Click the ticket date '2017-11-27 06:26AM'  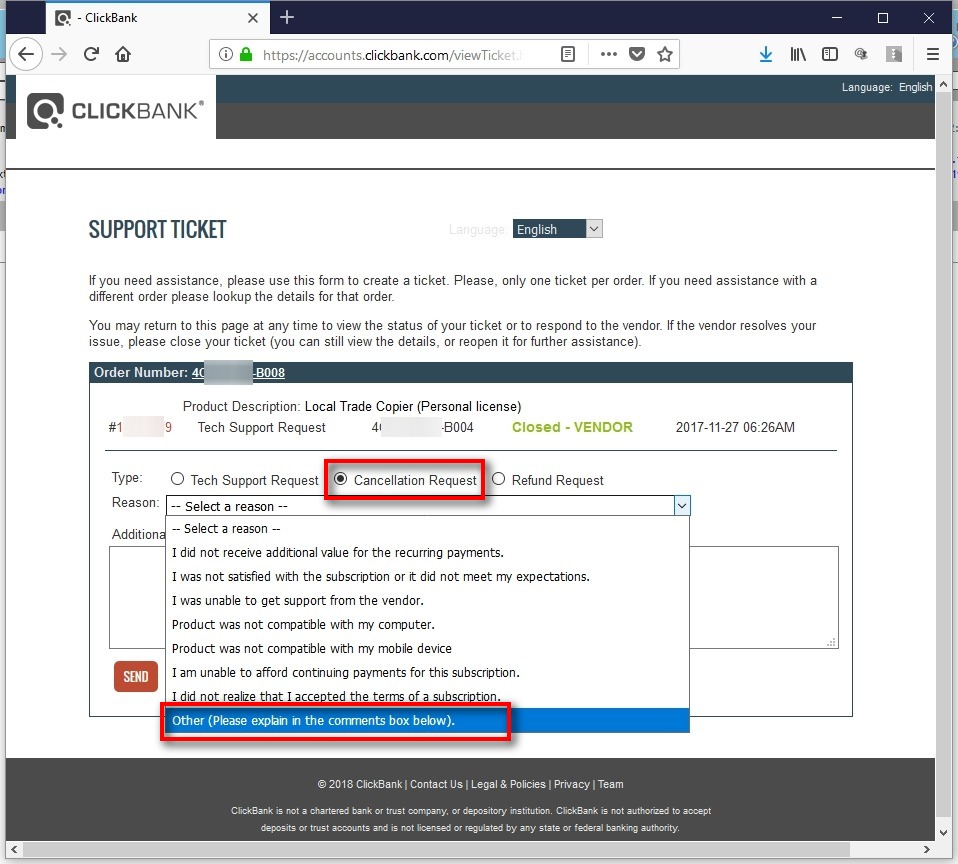pyautogui.click(x=735, y=427)
